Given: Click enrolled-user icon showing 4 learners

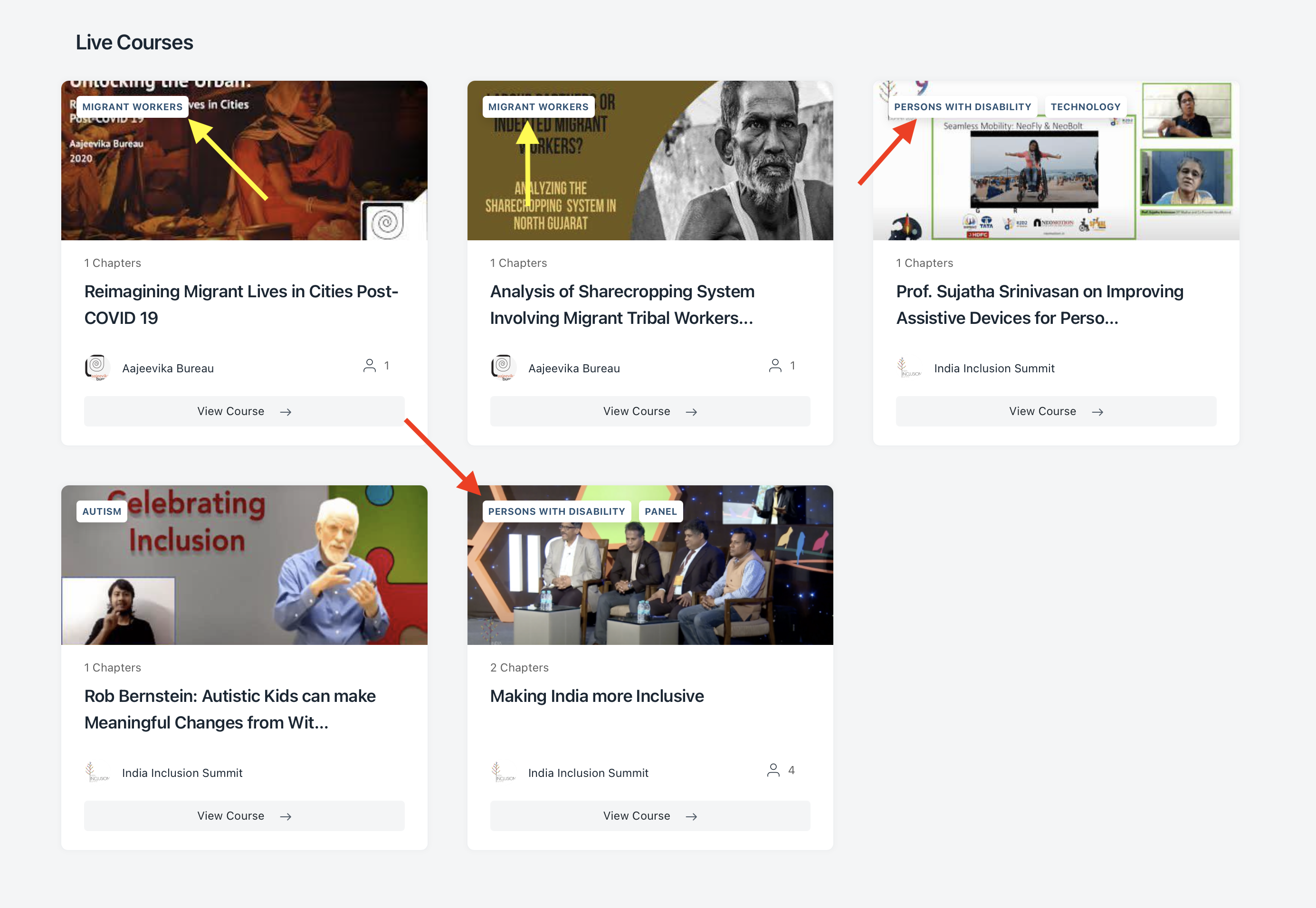Looking at the screenshot, I should tap(773, 770).
